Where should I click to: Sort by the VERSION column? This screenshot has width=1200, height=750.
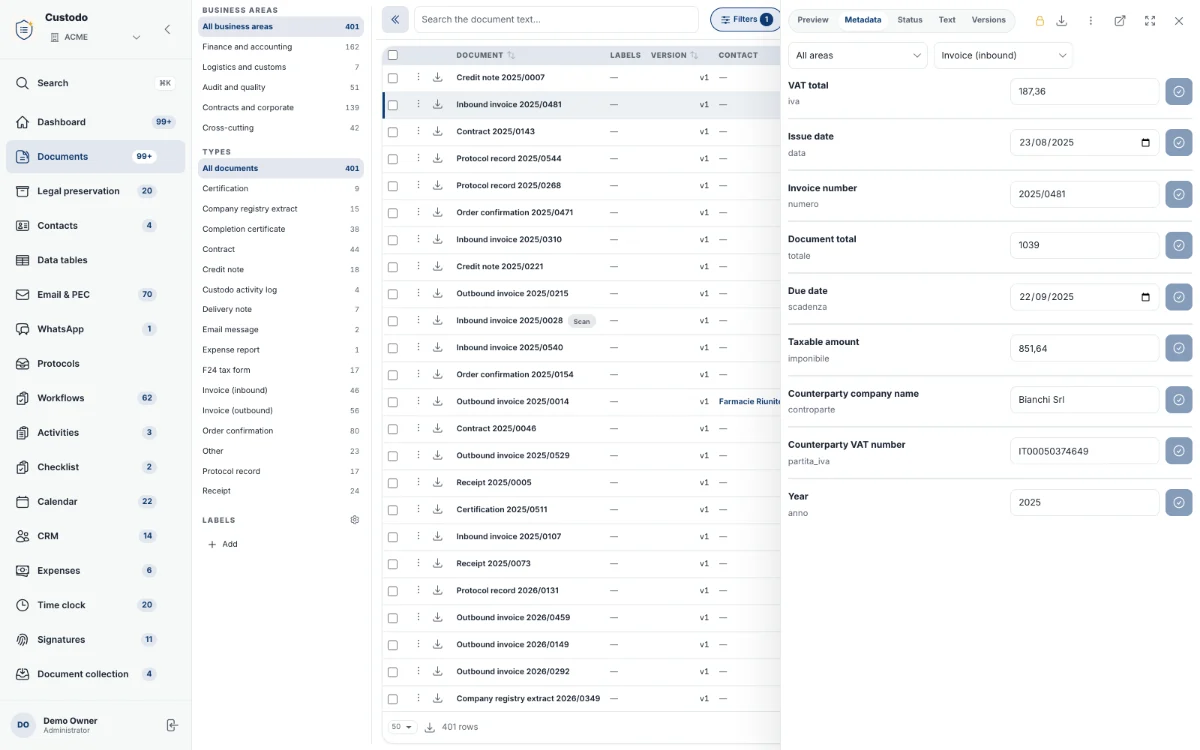point(674,55)
